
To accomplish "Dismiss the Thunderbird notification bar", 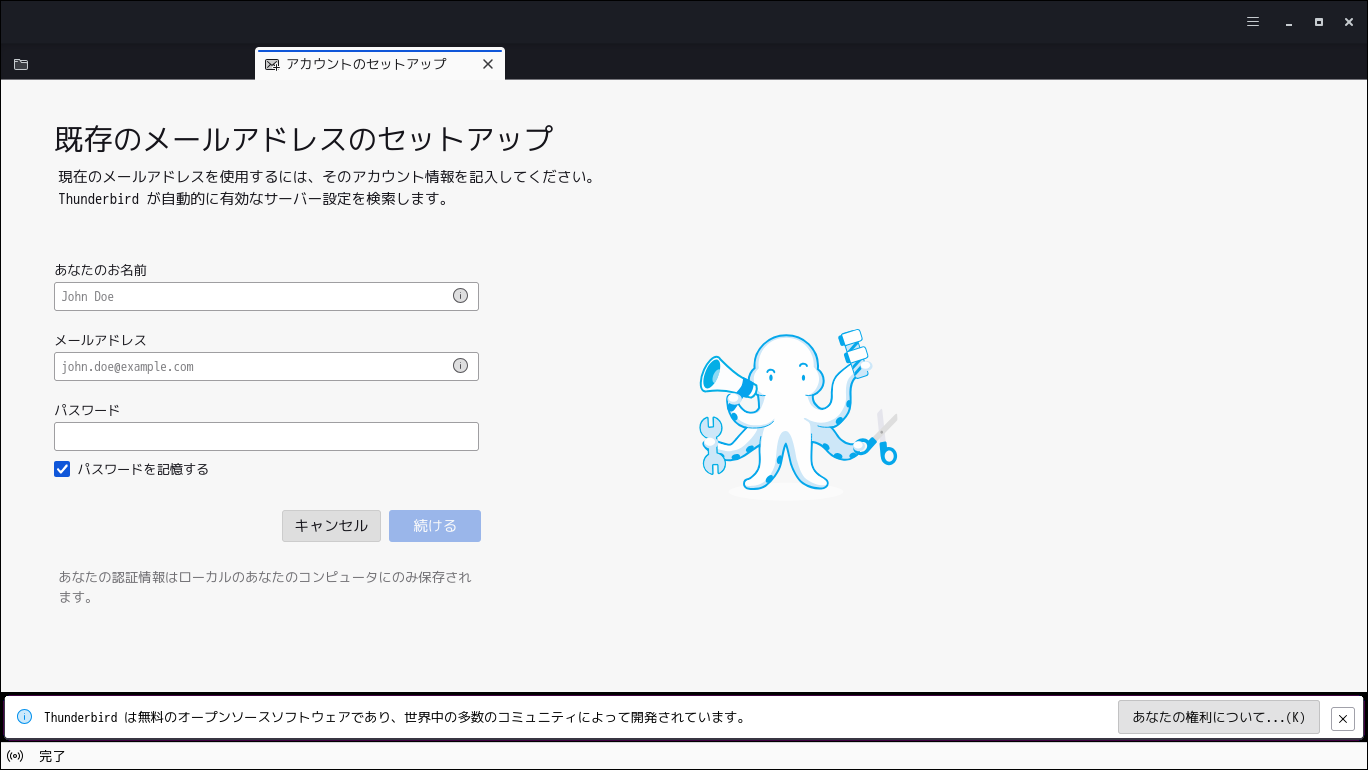I will click(x=1343, y=718).
